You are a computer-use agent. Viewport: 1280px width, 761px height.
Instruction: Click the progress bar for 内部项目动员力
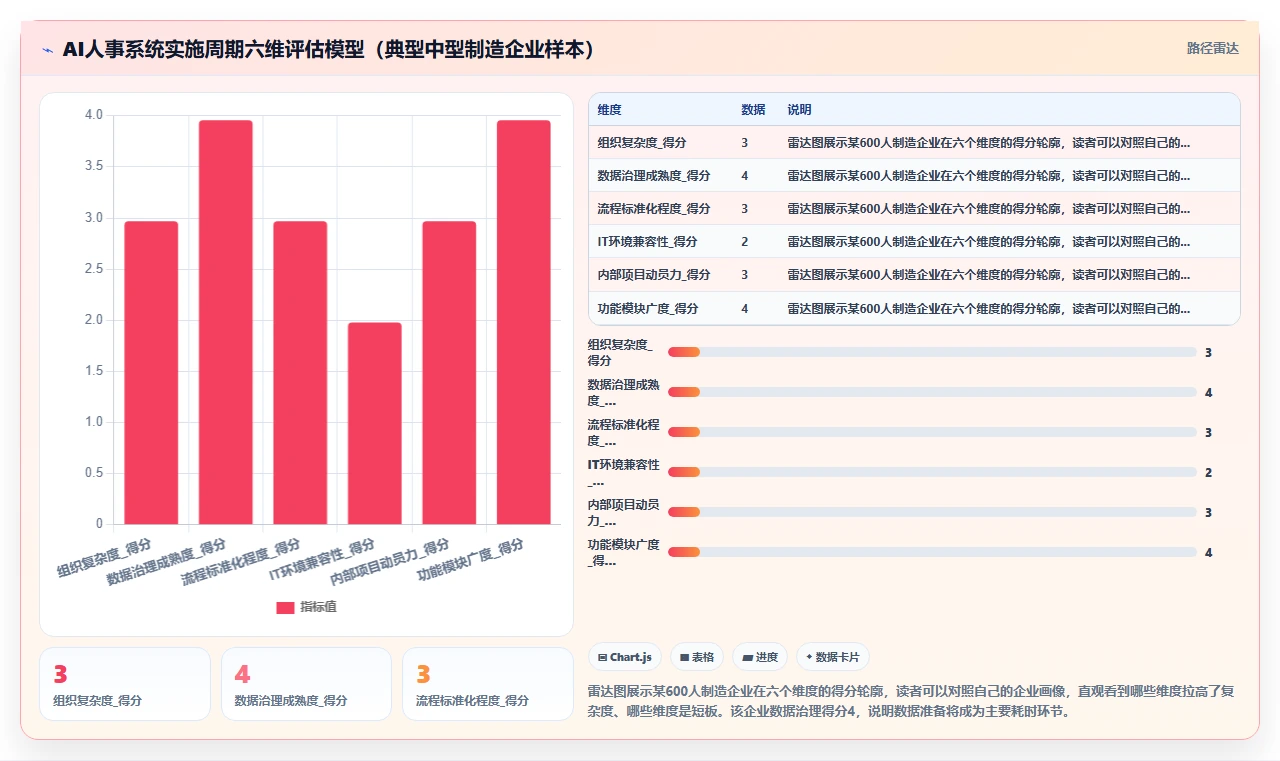tap(932, 512)
